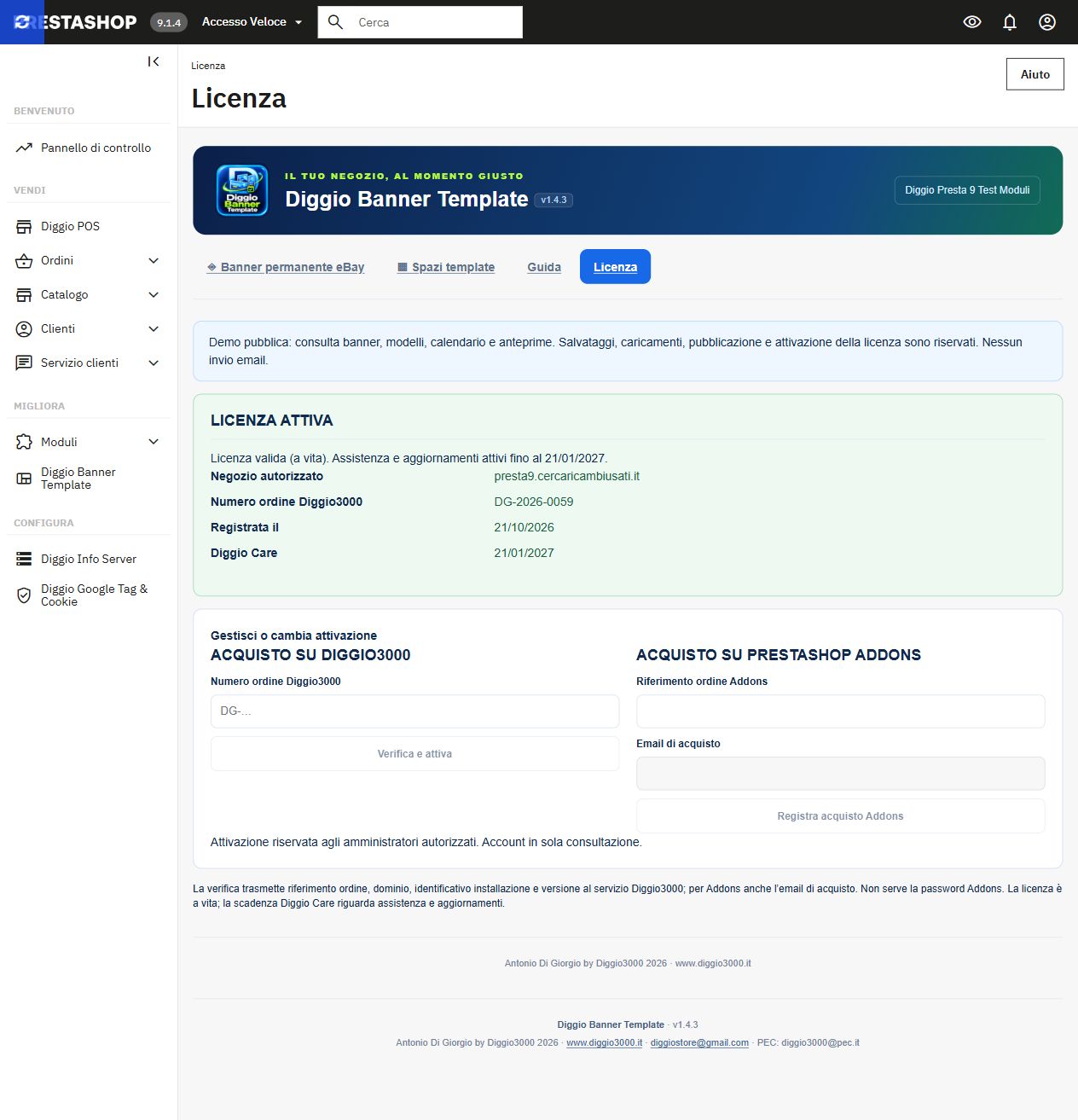Image resolution: width=1078 pixels, height=1120 pixels.
Task: Click the Diggio Presta 9 Test Moduli button
Action: click(x=967, y=190)
